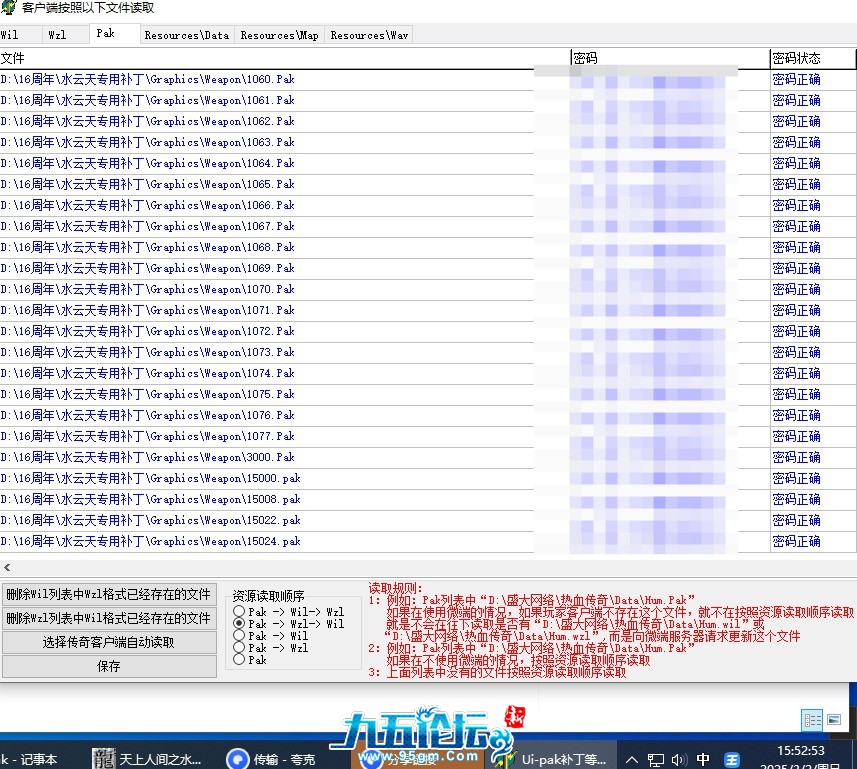Image resolution: width=857 pixels, height=769 pixels.
Task: Select the Weapon\15022.pak file row
Action: click(x=428, y=520)
